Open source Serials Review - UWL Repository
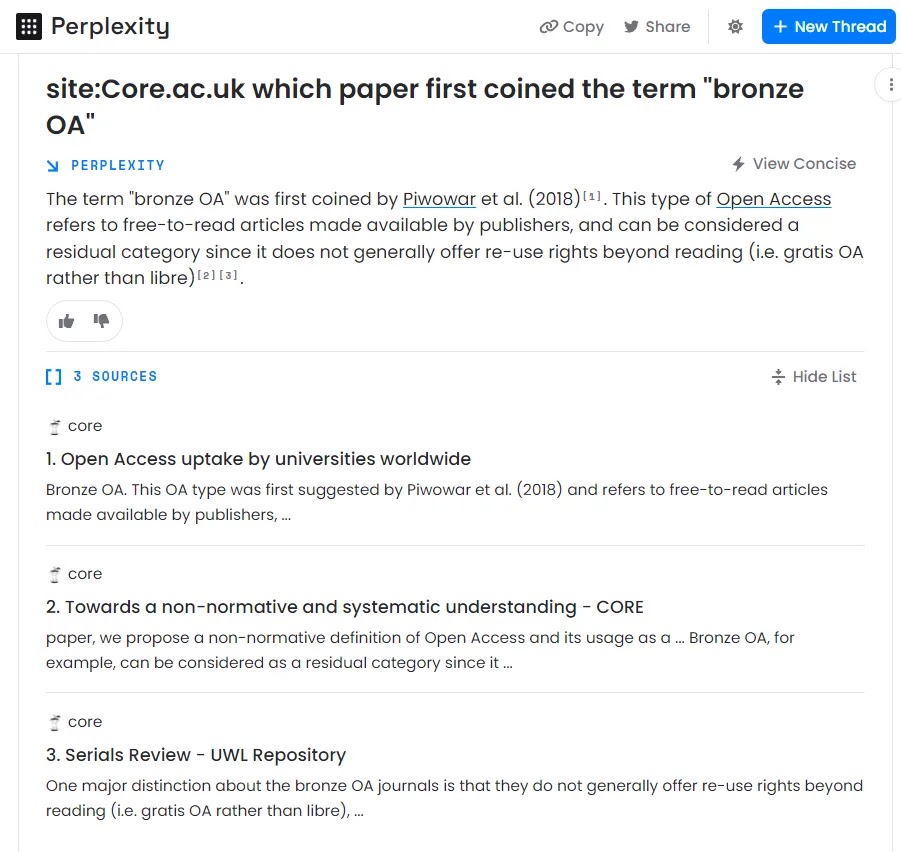 196,755
